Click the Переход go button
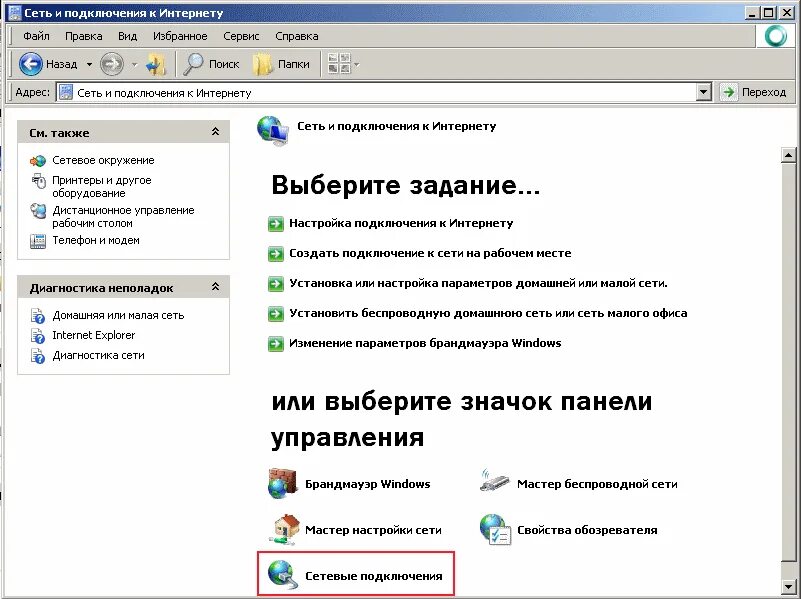 [x=754, y=92]
